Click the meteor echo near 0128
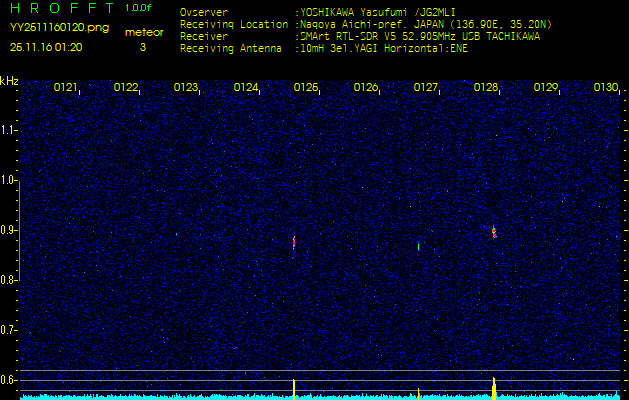629x400 pixels. (x=494, y=232)
